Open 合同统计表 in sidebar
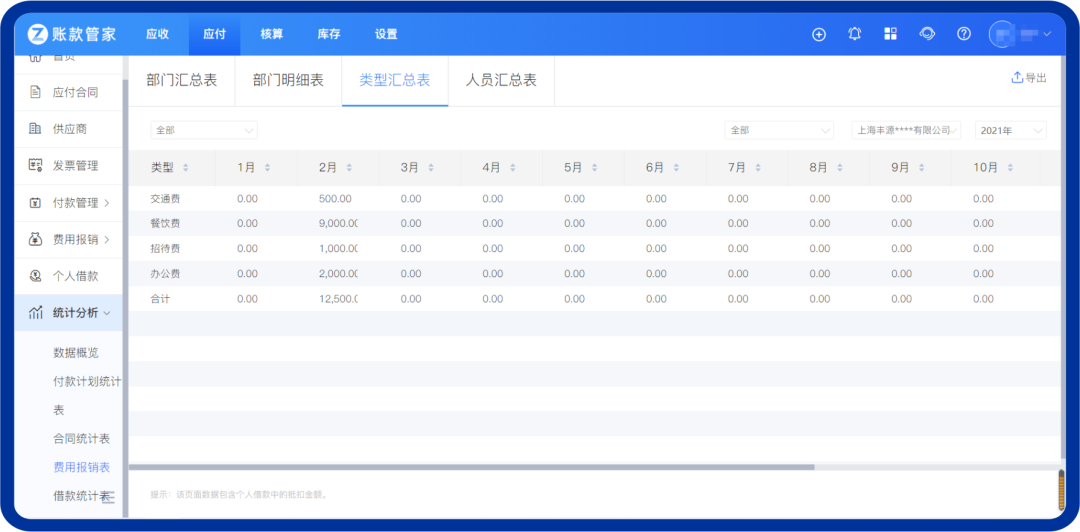Screen dimensions: 1080x532 pos(82,438)
